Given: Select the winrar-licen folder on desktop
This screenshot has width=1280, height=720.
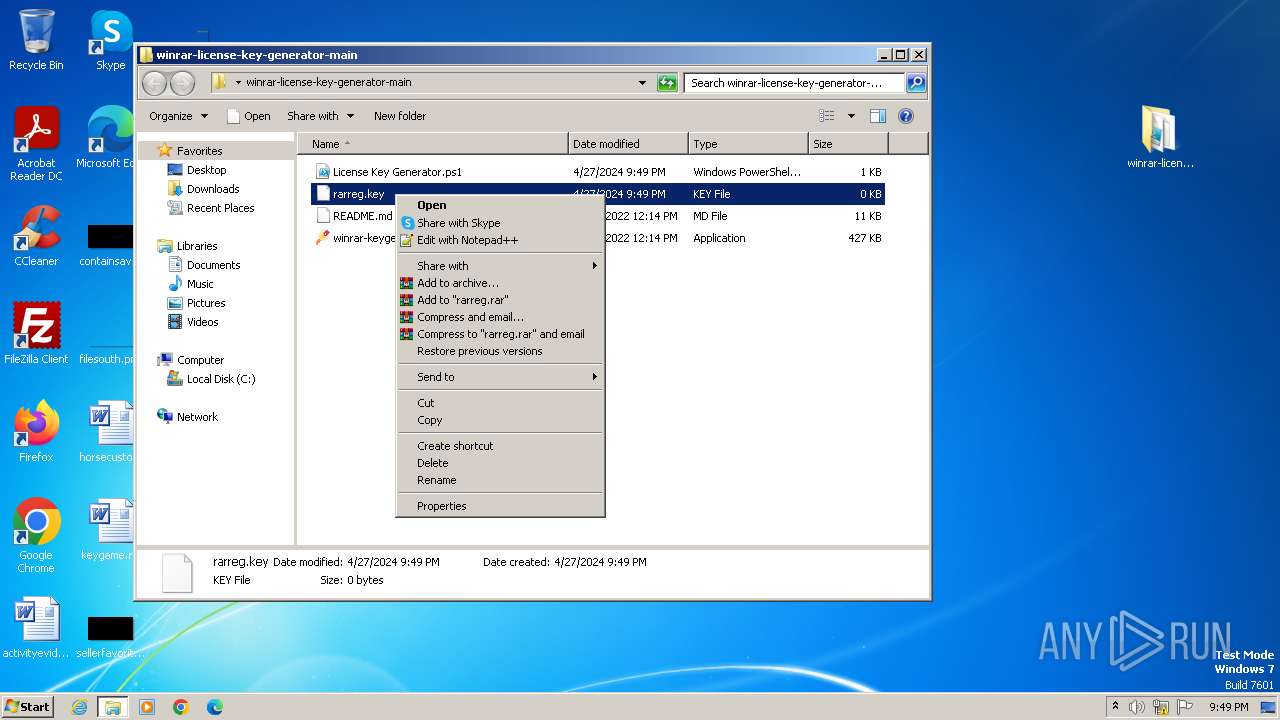Looking at the screenshot, I should click(x=1160, y=137).
